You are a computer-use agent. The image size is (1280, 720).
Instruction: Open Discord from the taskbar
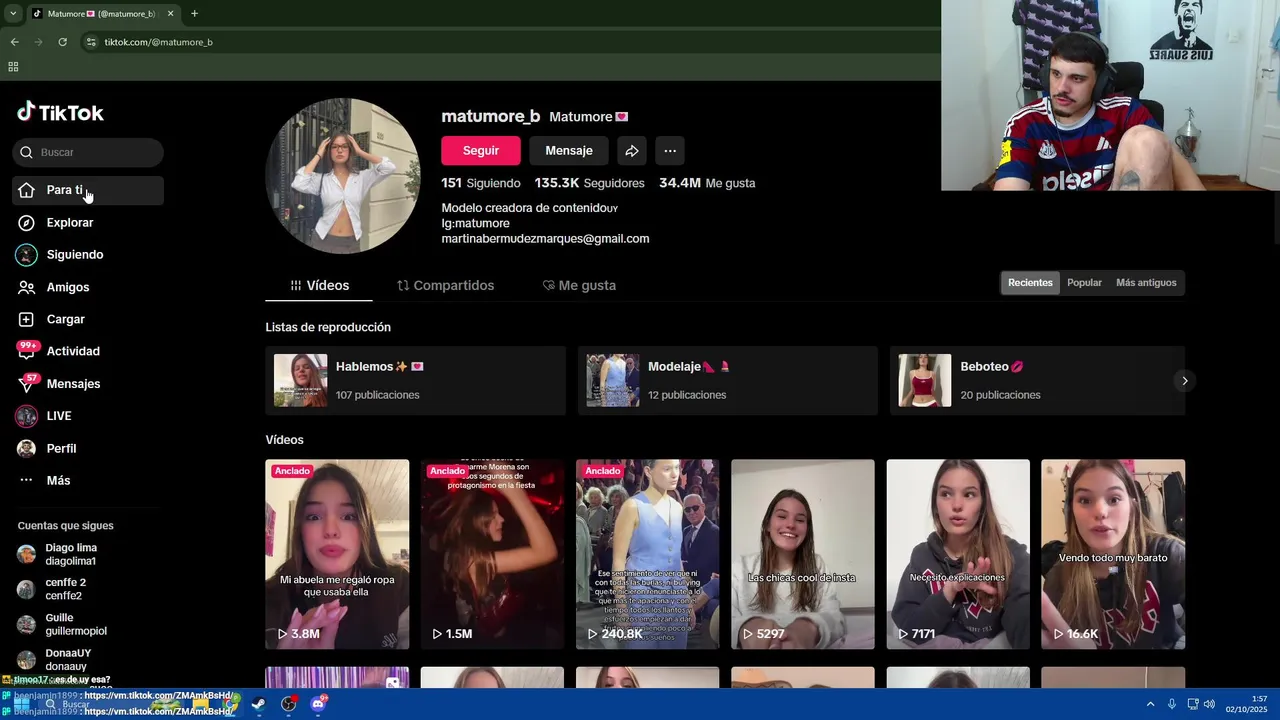pyautogui.click(x=319, y=704)
